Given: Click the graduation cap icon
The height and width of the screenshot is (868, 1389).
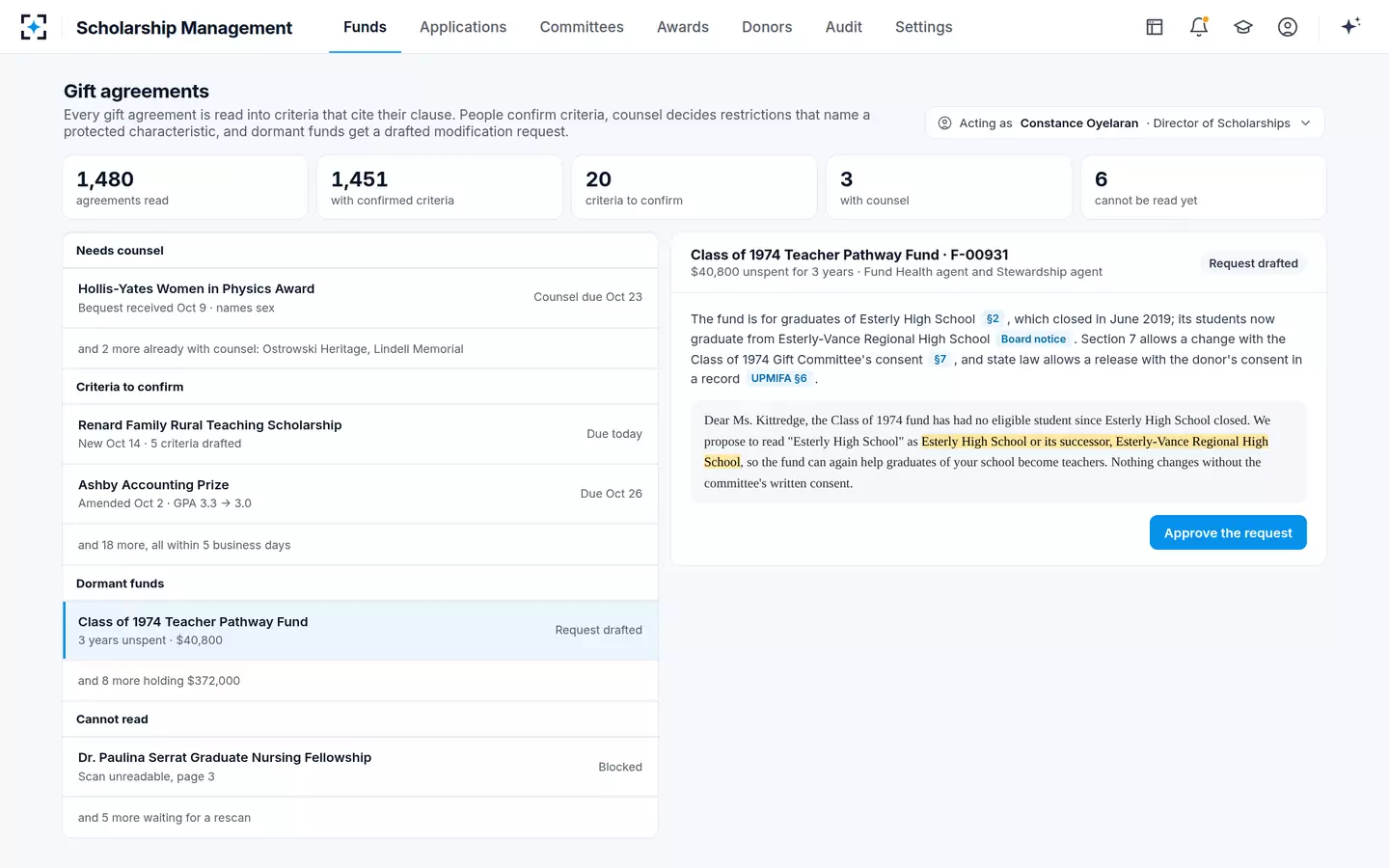Looking at the screenshot, I should coord(1243,27).
